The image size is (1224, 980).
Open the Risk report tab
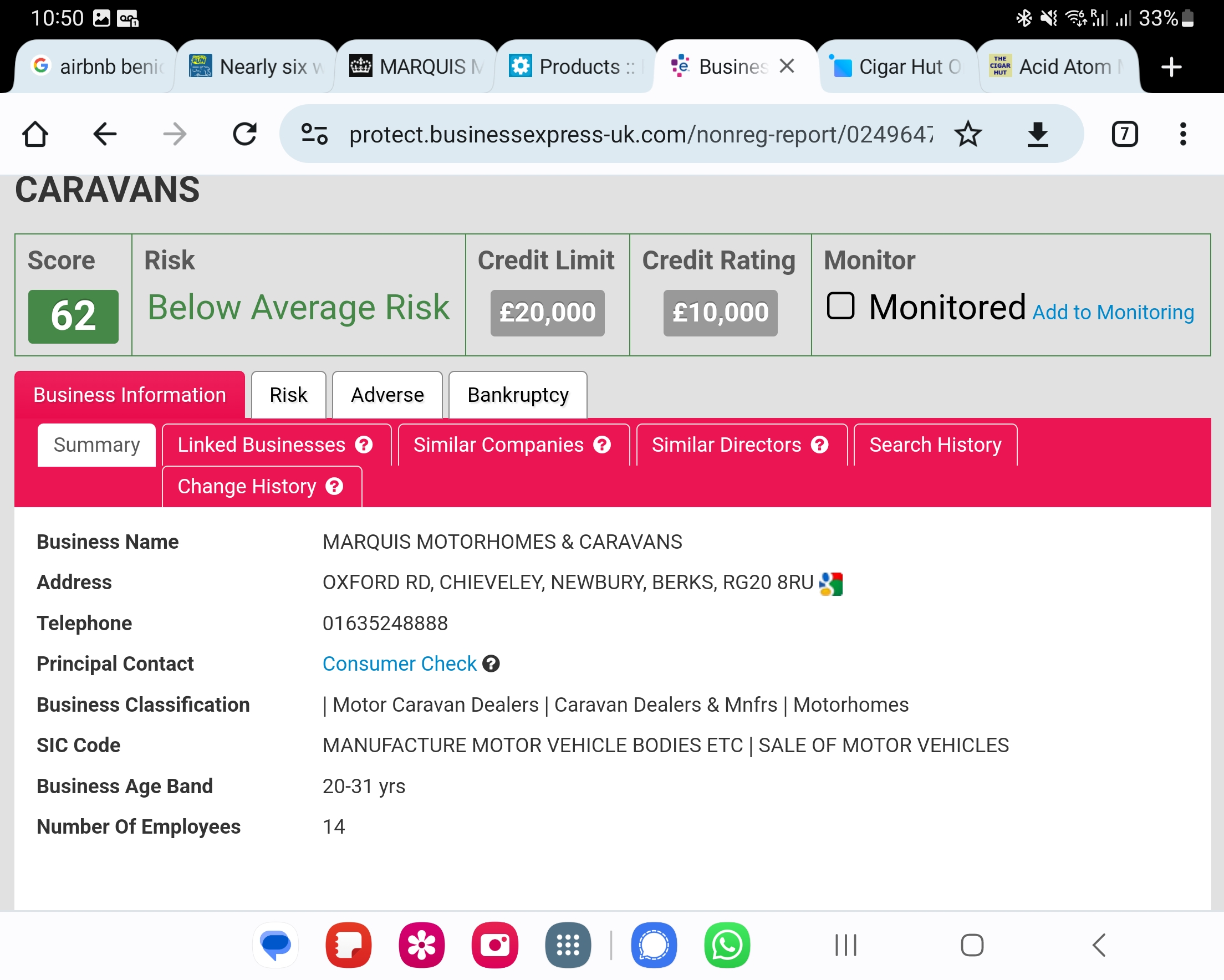point(288,395)
